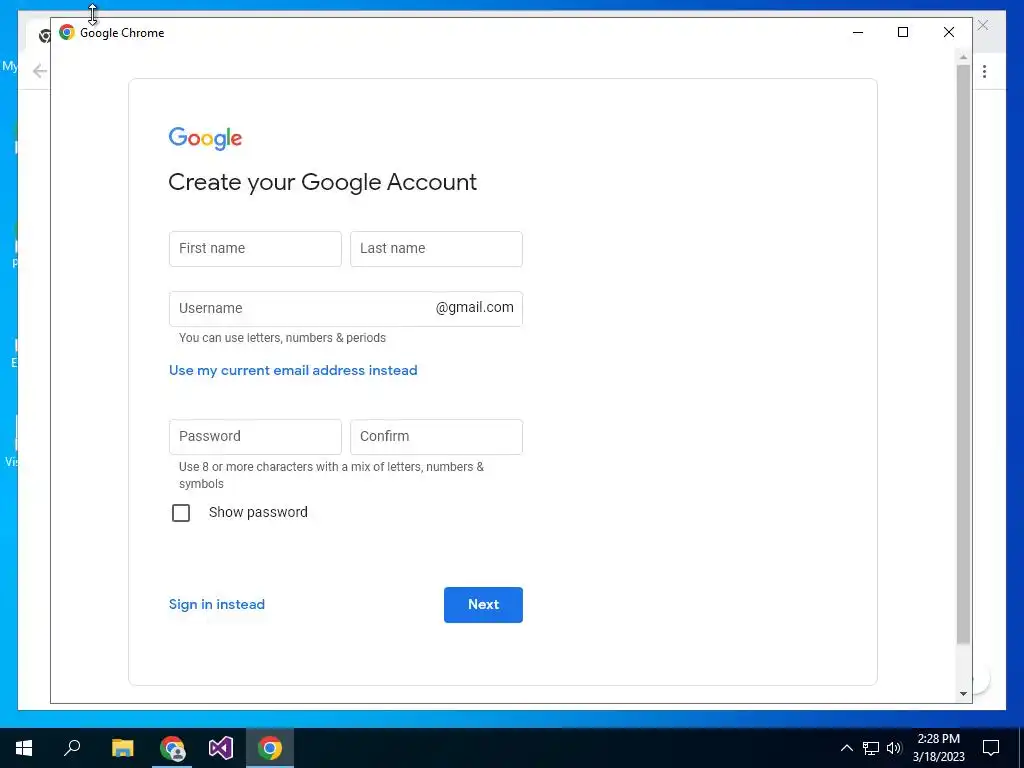The height and width of the screenshot is (768, 1024).
Task: Launch Visual Studio from the taskbar
Action: tap(221, 748)
